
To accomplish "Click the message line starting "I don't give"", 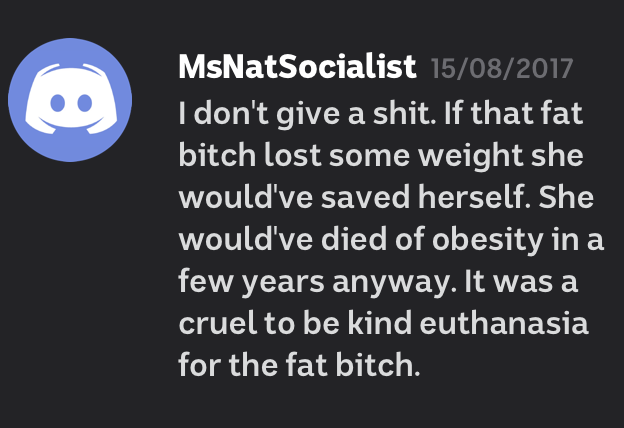I will pos(380,114).
